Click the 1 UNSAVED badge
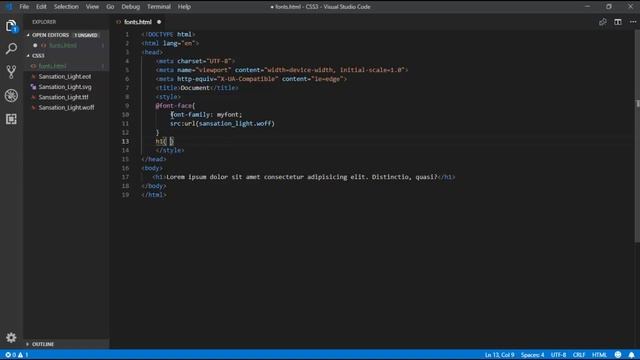Image resolution: width=640 pixels, height=360 pixels. click(86, 35)
